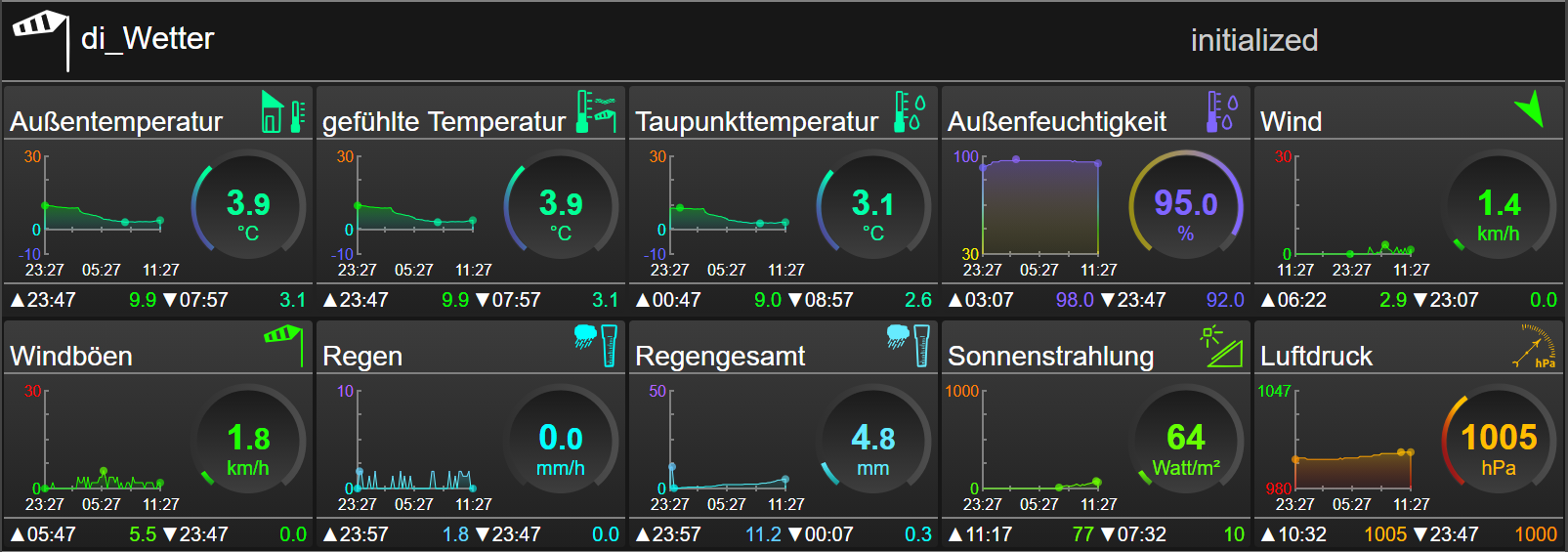The width and height of the screenshot is (1568, 552).
Task: Click Sonnenstrahlung maximum value 77
Action: (x=1082, y=534)
